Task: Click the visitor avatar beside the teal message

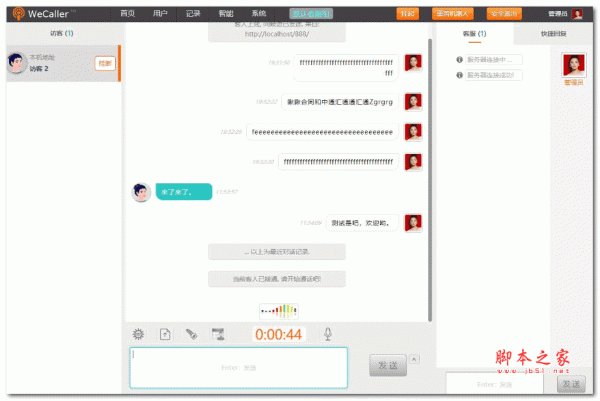Action: (x=141, y=192)
